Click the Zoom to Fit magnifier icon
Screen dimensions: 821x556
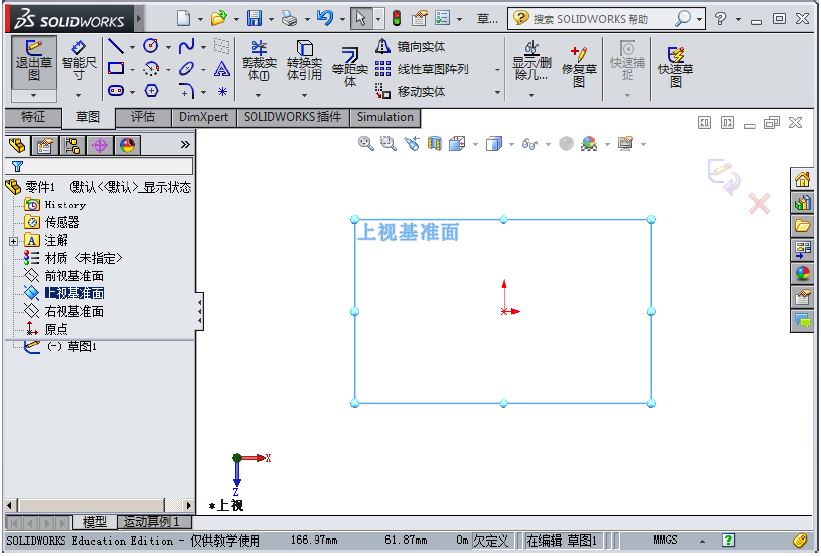(366, 144)
